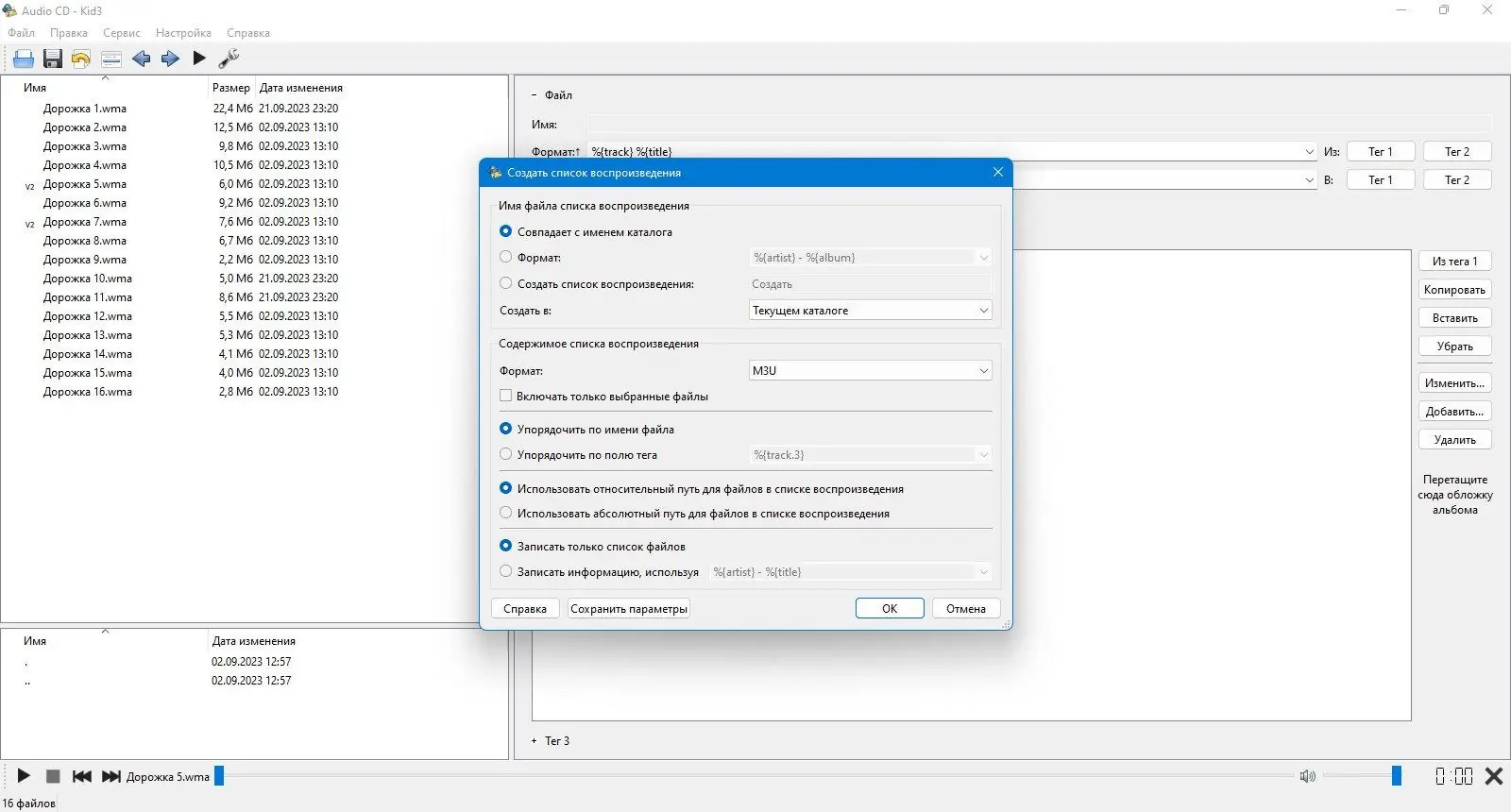This screenshot has width=1511, height=812.
Task: Select file 'Дорожка 5.wma' in the list
Action: coord(84,183)
